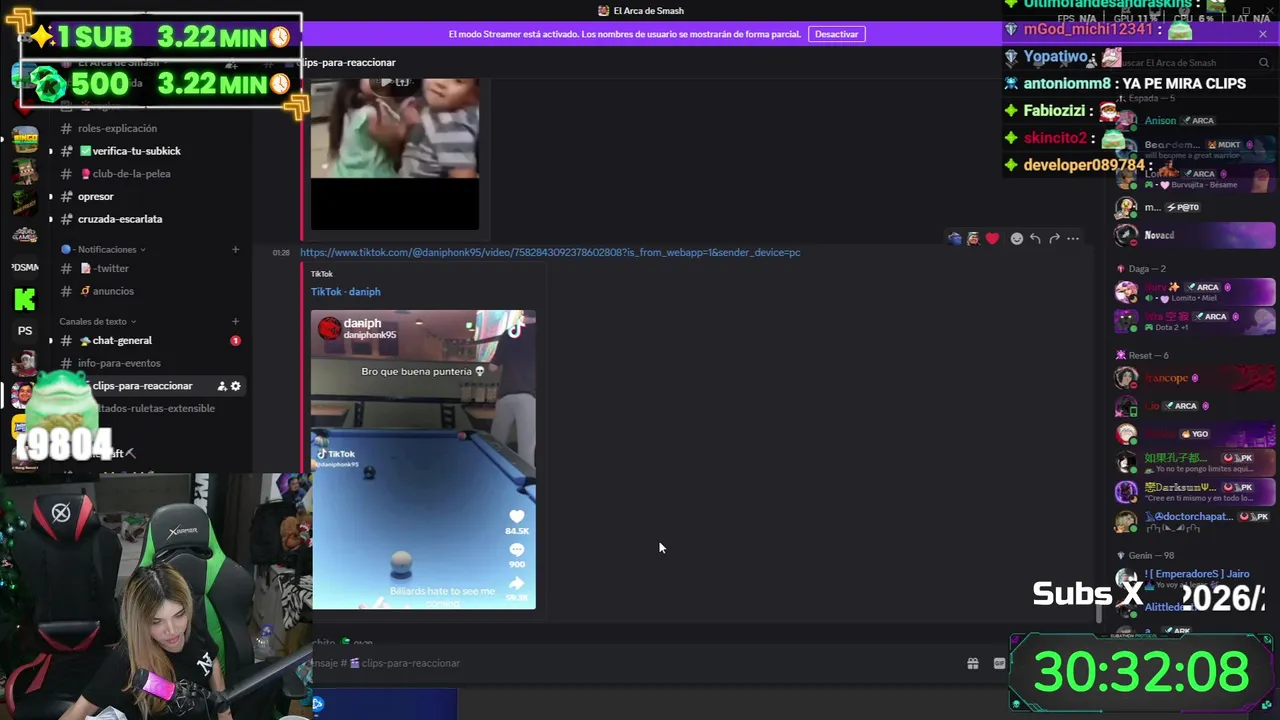Screen dimensions: 1280x720
Task: Open cruzada-escarlata channel
Action: [x=150, y=219]
